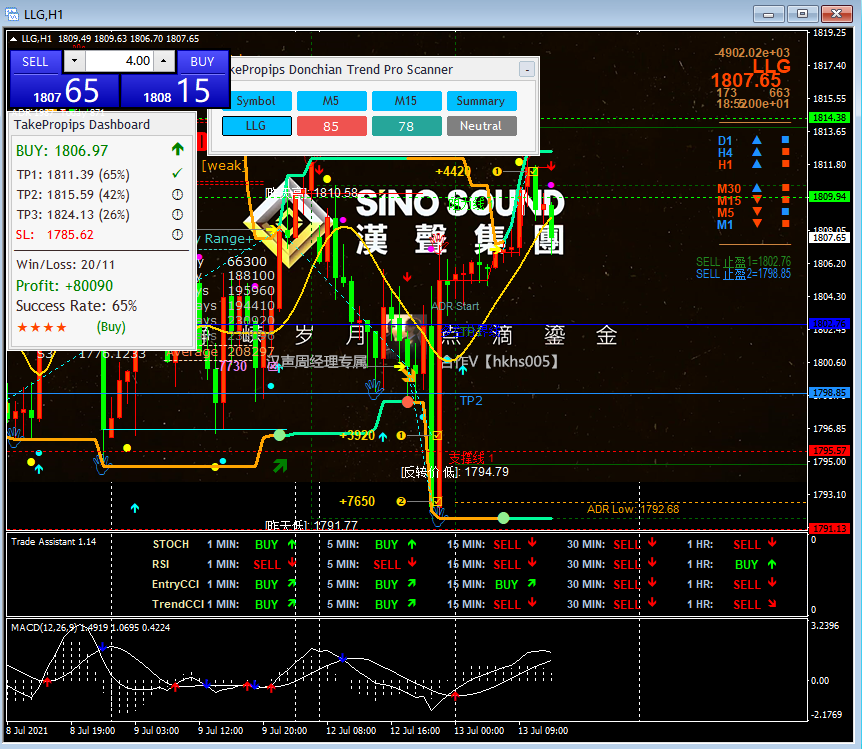Click the green up arrow beside BUY: 1806.97
The width and height of the screenshot is (862, 749).
[x=178, y=149]
